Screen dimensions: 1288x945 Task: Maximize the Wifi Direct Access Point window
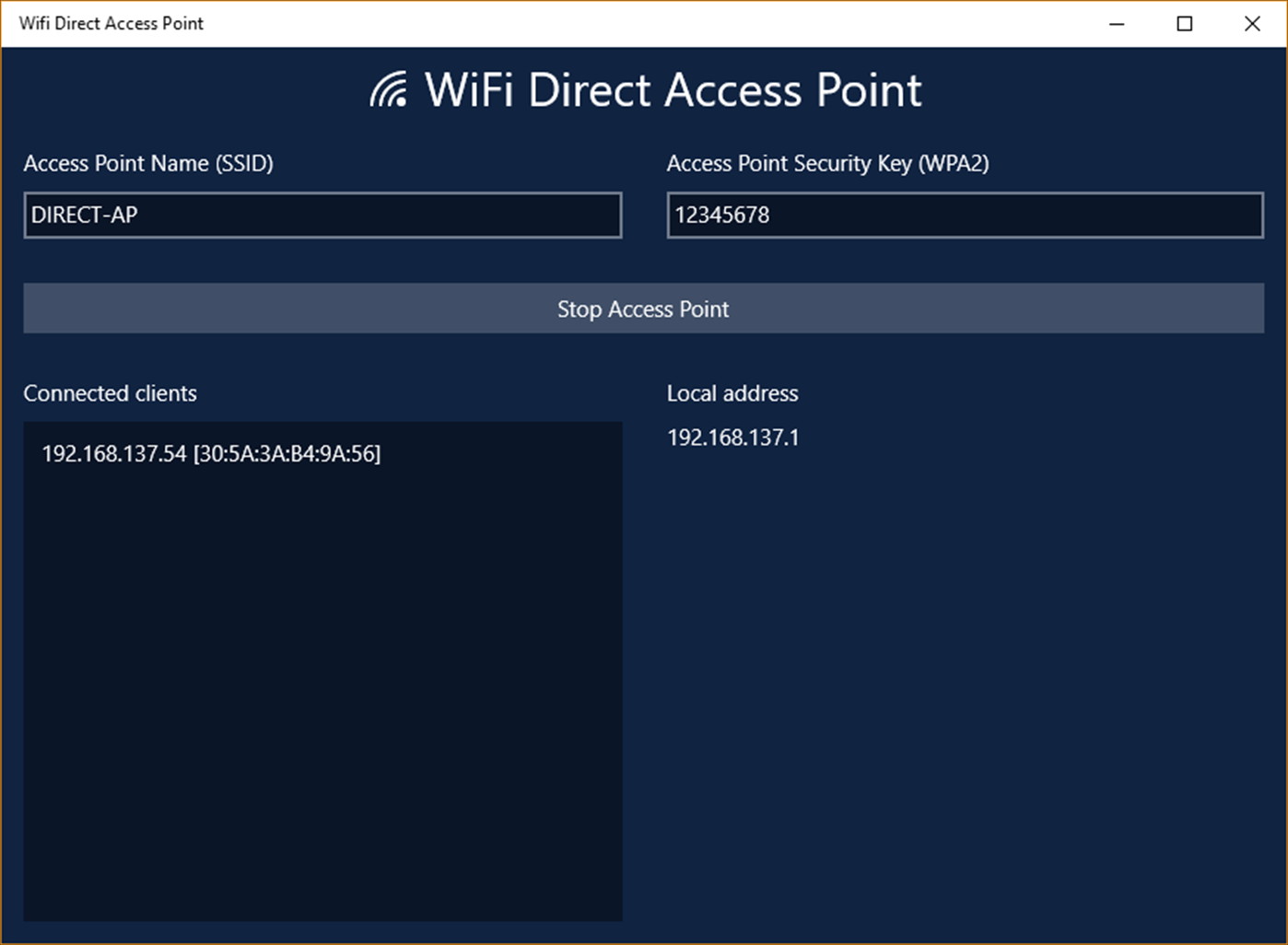click(1185, 24)
